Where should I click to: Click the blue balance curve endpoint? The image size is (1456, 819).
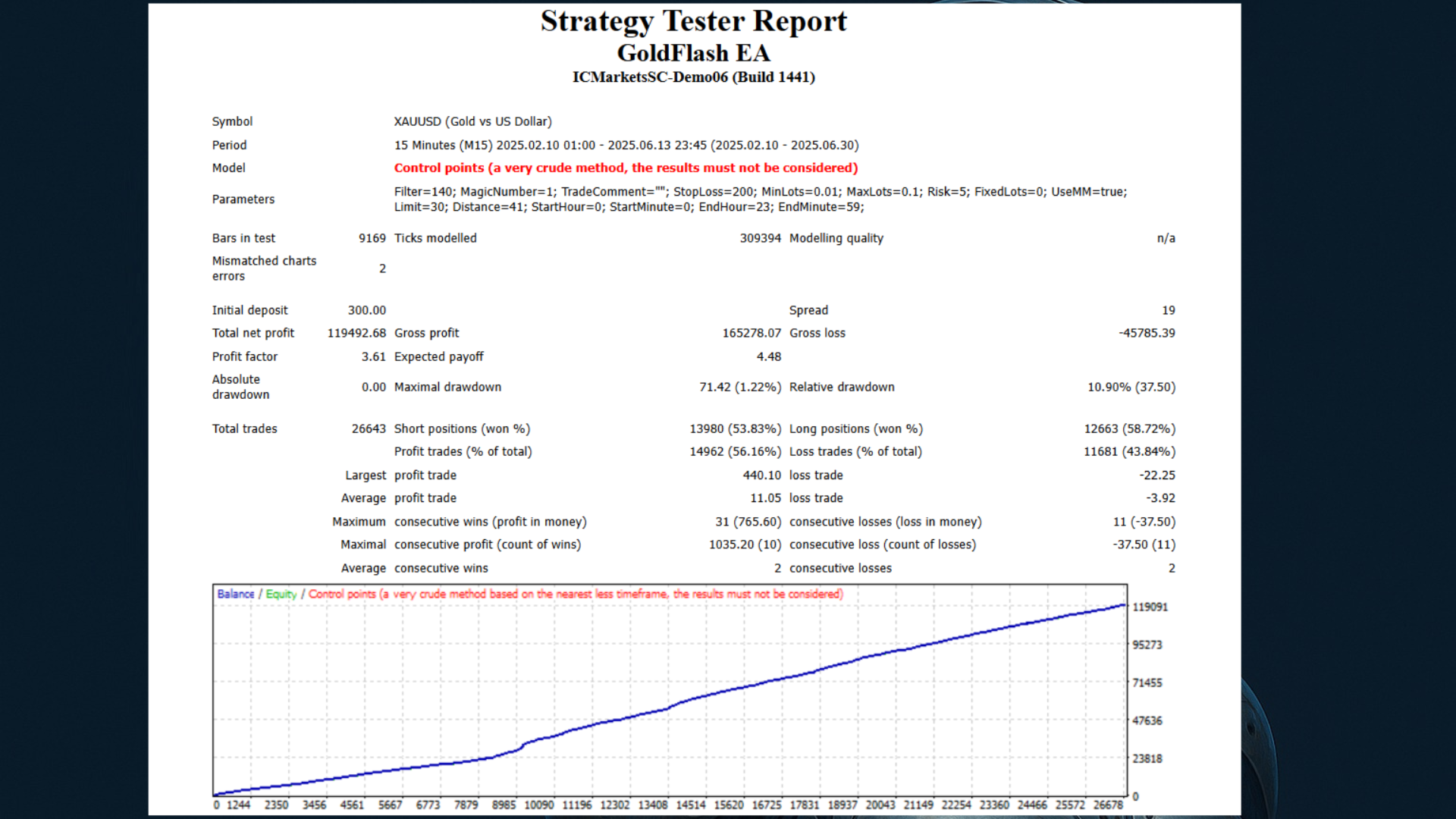pos(1124,605)
